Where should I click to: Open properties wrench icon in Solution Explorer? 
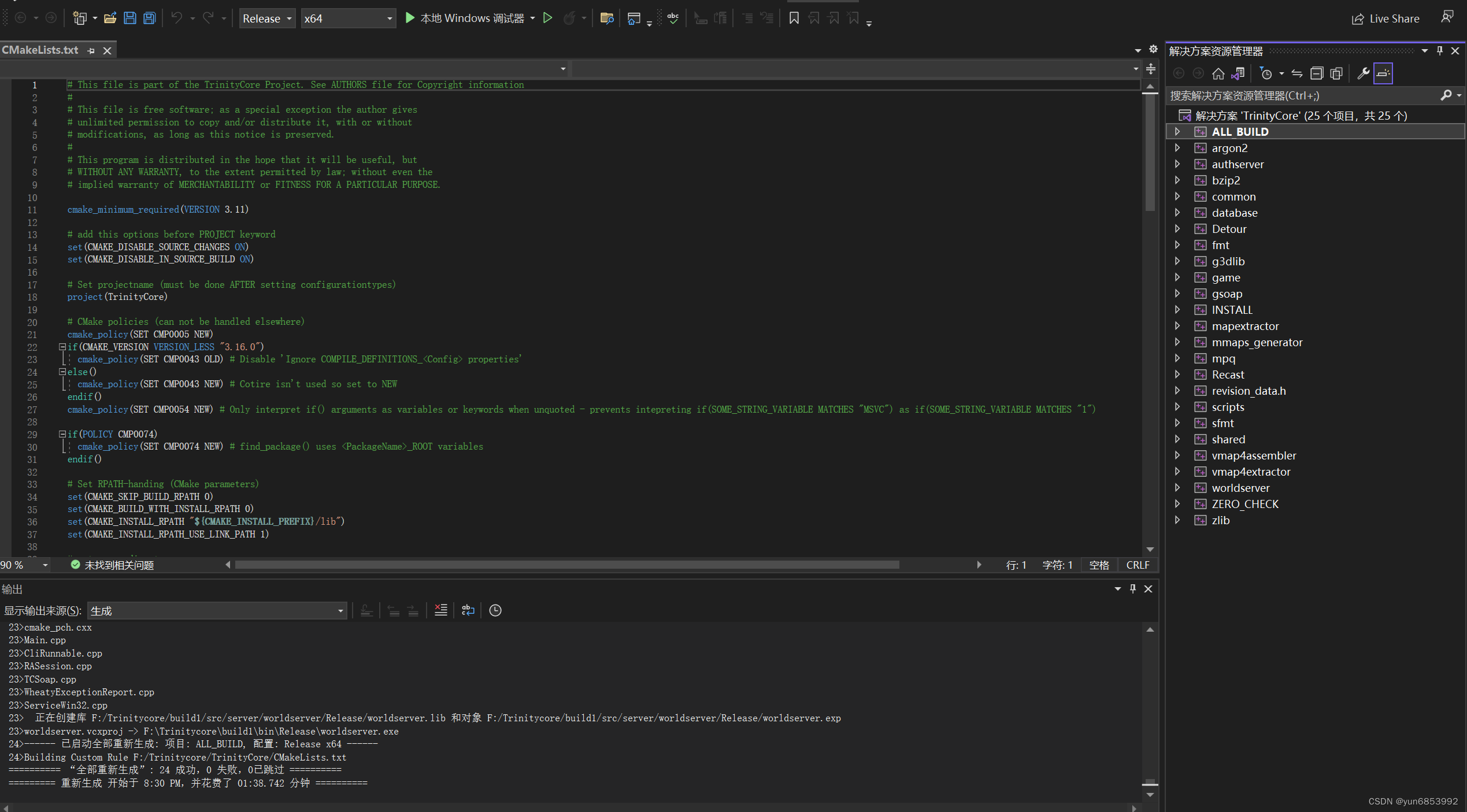coord(1363,73)
